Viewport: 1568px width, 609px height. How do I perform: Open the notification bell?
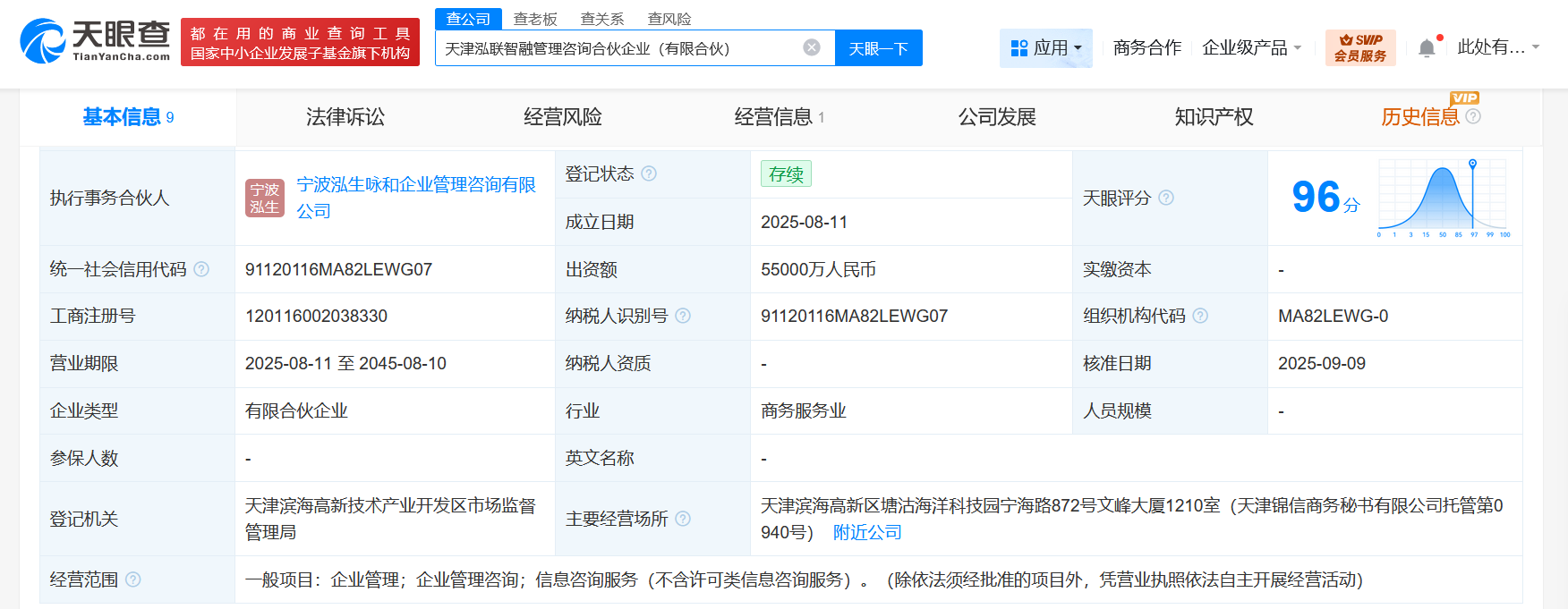[x=1427, y=48]
